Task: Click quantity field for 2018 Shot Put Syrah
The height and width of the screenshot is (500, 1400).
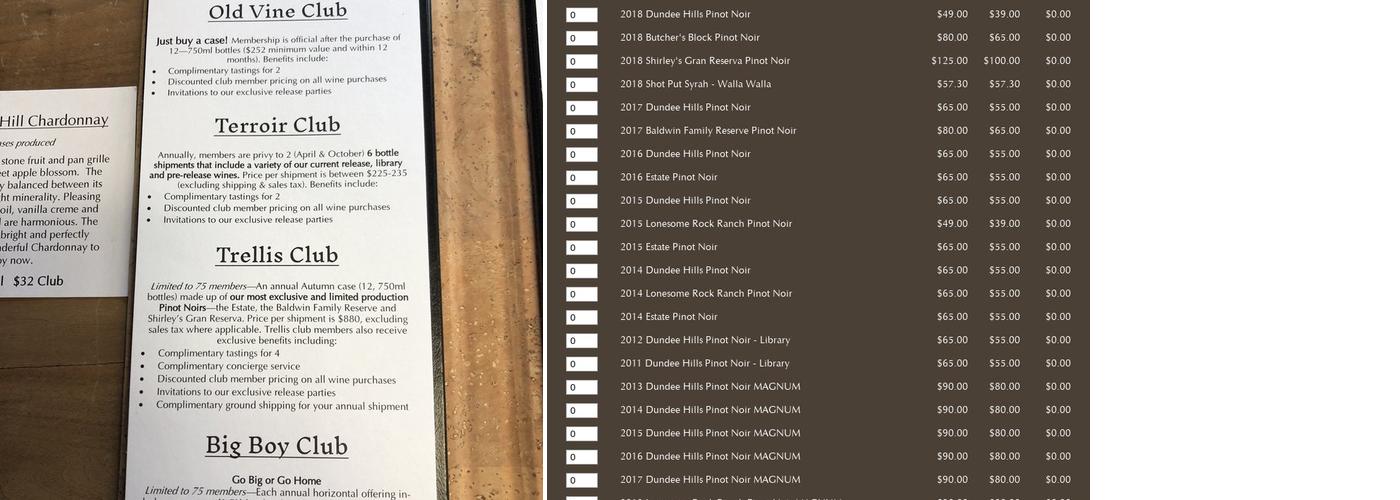Action: click(581, 85)
